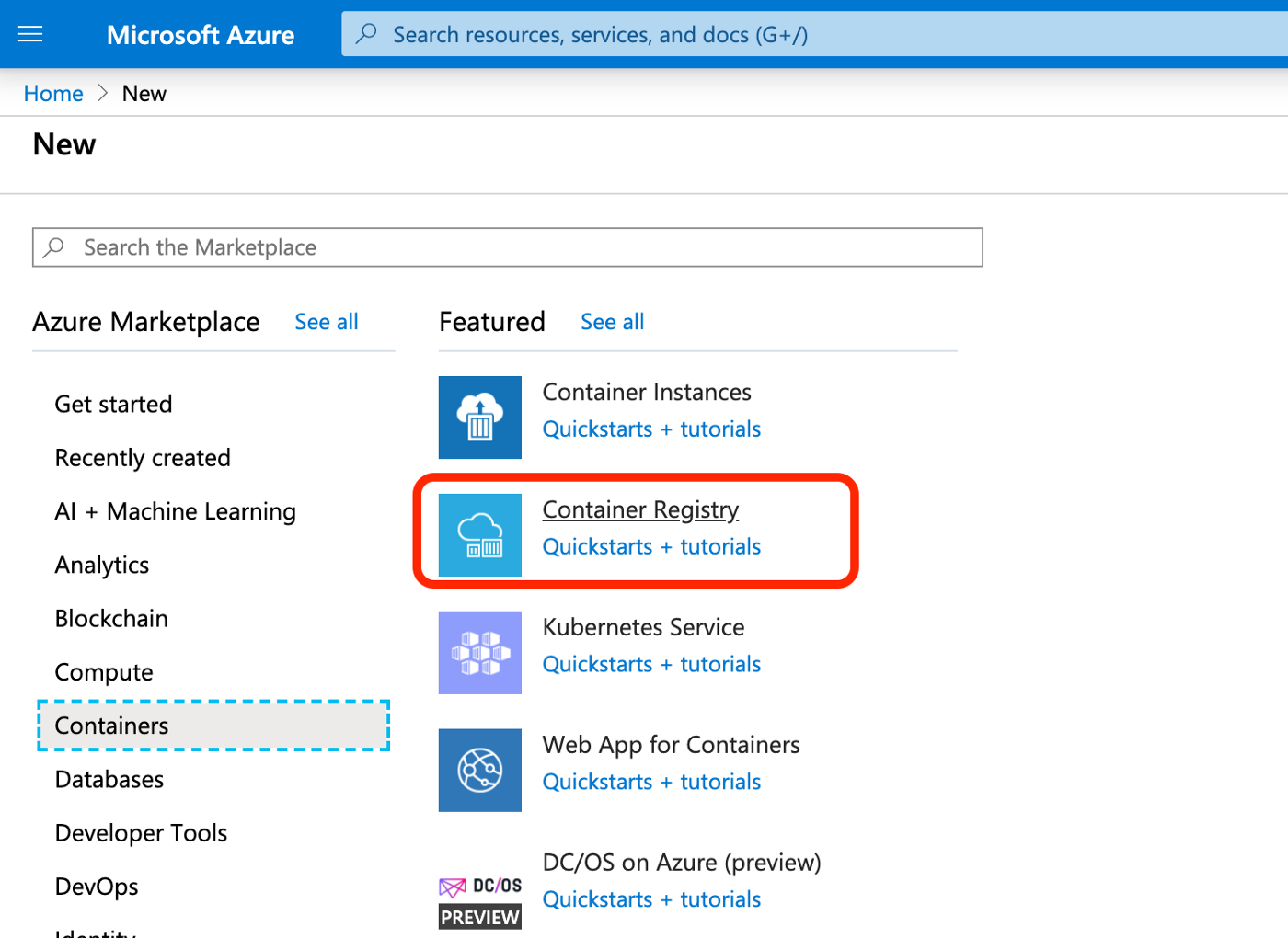Screen dimensions: 1288x938
Task: Click the Kubernetes Service icon
Action: coord(480,653)
